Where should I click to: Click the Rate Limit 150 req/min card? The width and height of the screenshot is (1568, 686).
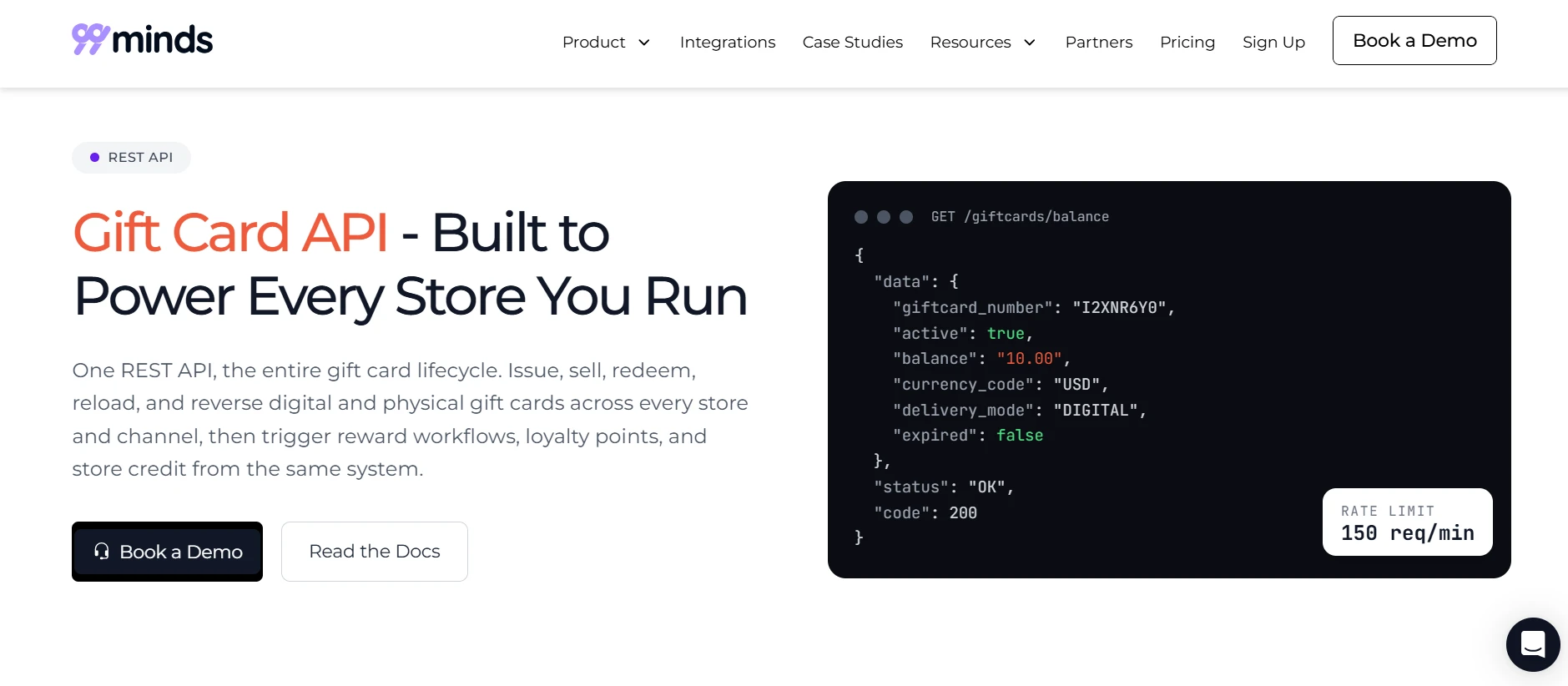1408,522
